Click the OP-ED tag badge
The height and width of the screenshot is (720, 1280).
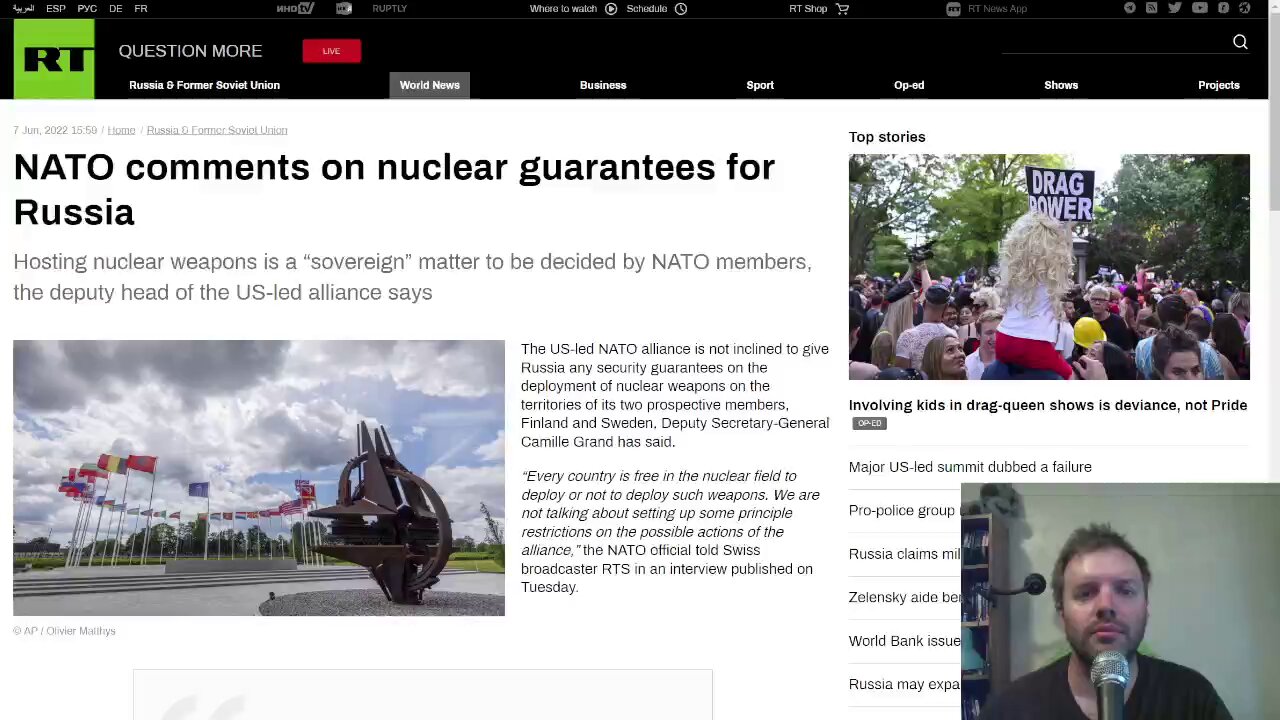tap(869, 423)
